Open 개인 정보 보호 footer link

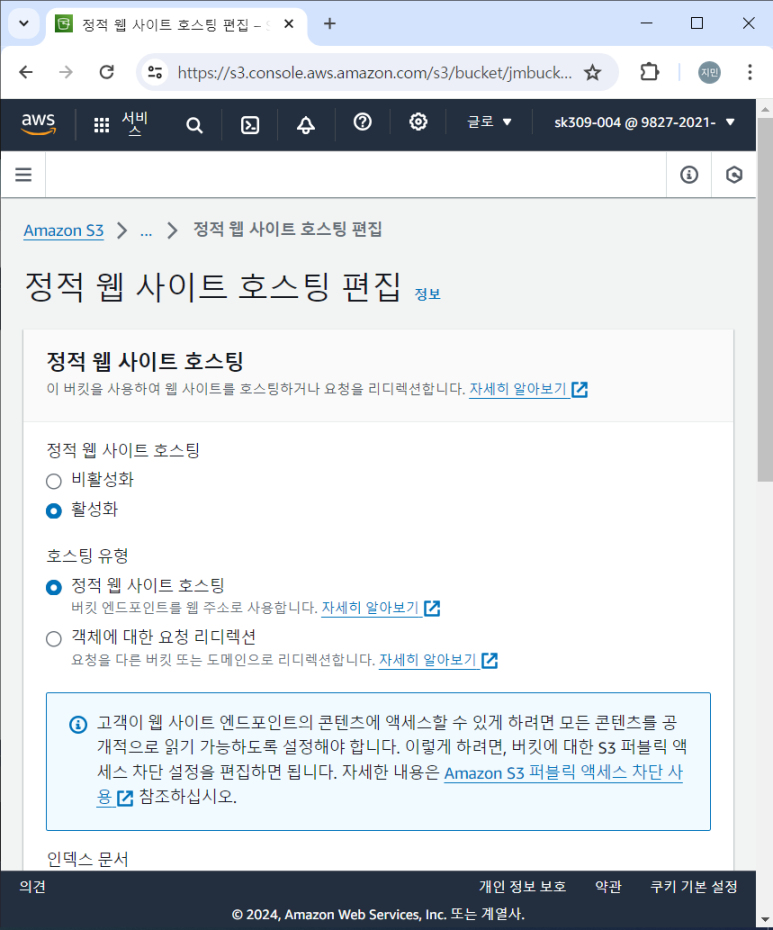pos(522,886)
